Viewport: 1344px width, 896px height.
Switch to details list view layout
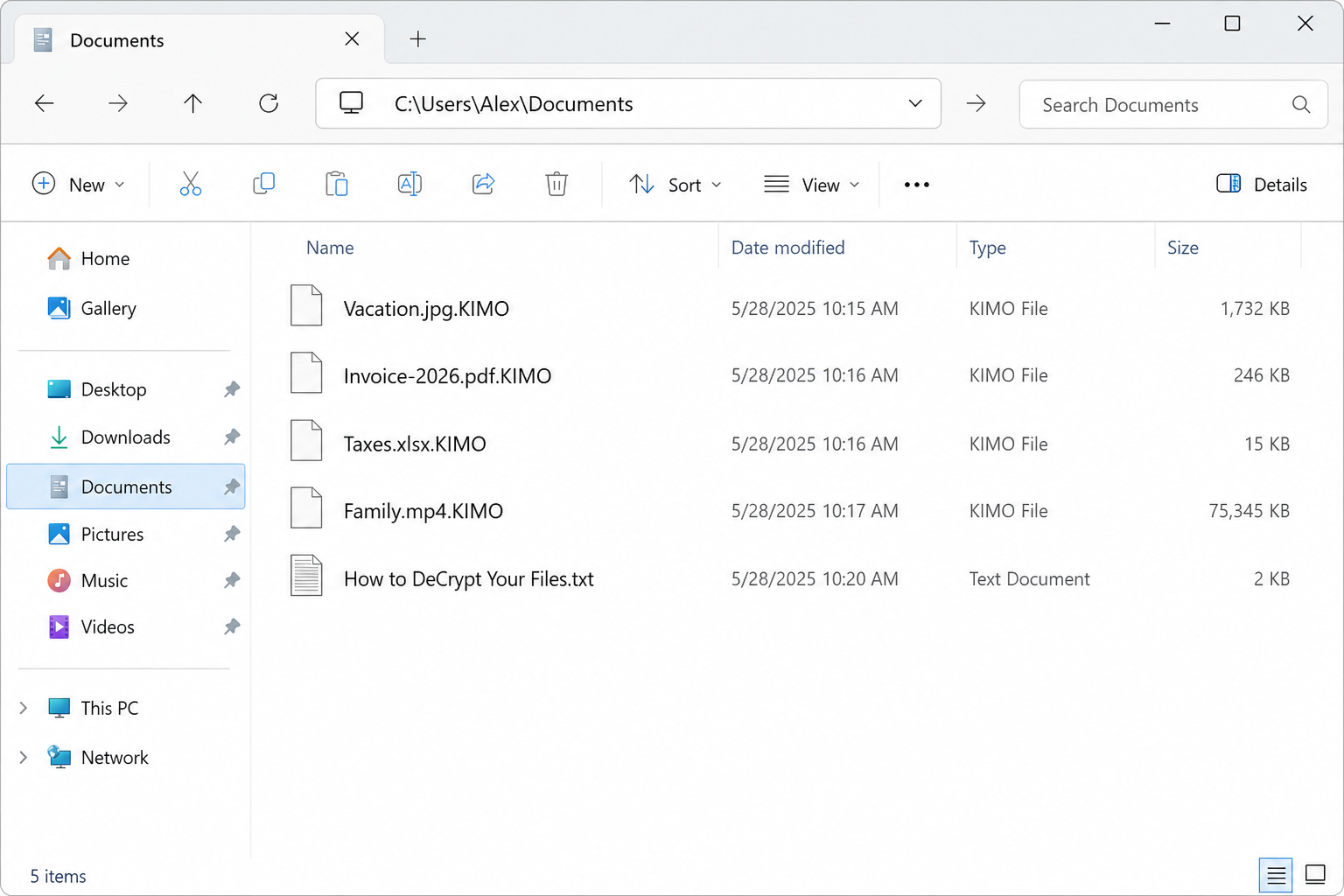coord(1277,874)
